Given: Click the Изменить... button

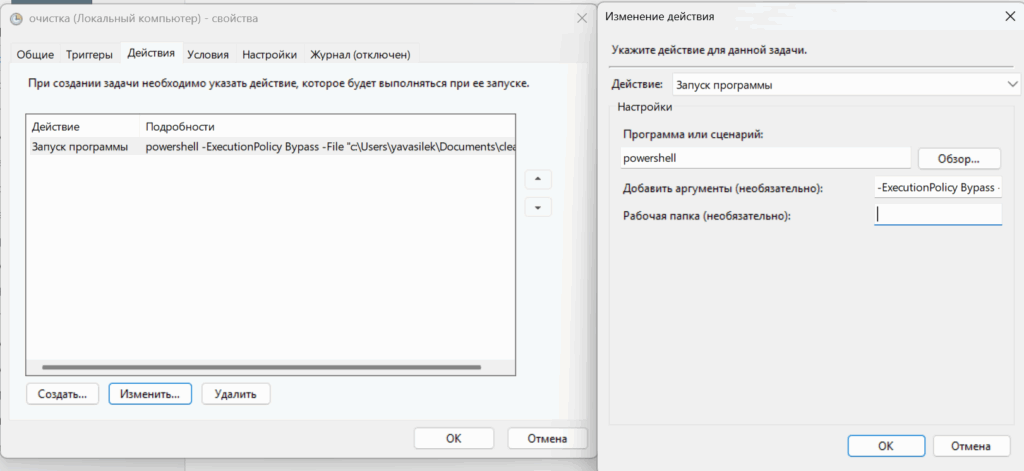Looking at the screenshot, I should 149,394.
